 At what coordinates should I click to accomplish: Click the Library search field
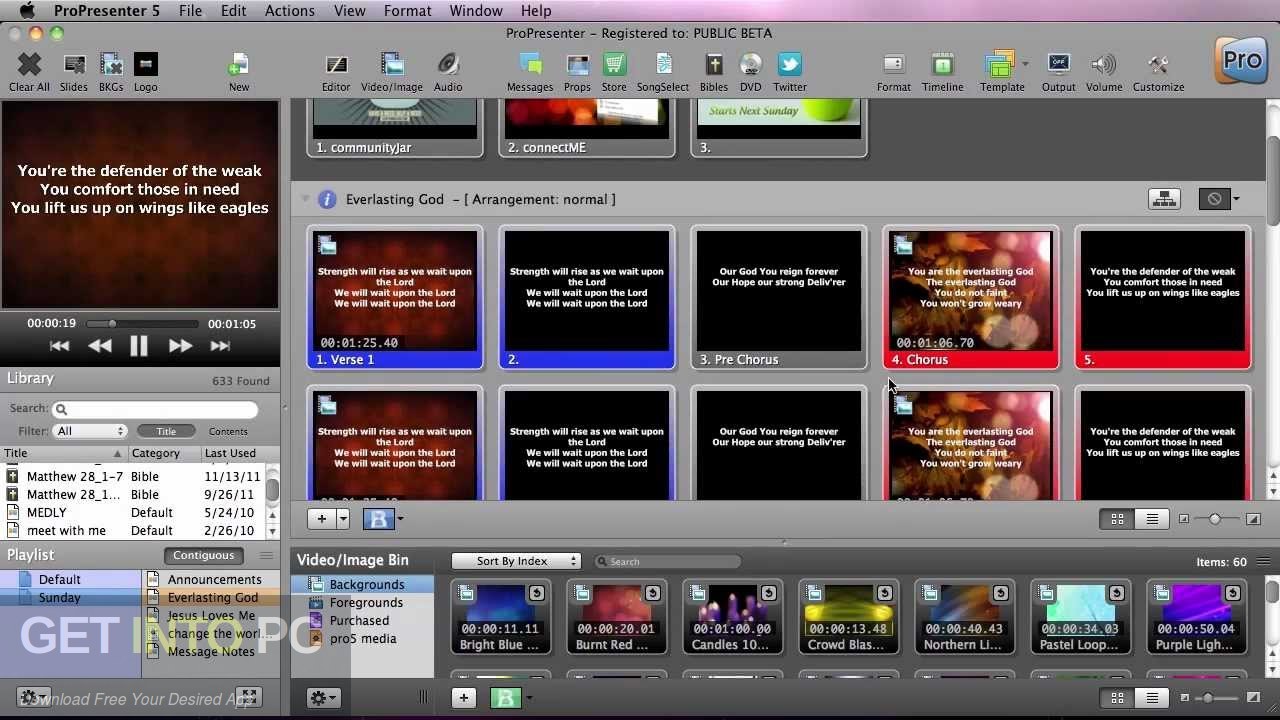pos(156,409)
